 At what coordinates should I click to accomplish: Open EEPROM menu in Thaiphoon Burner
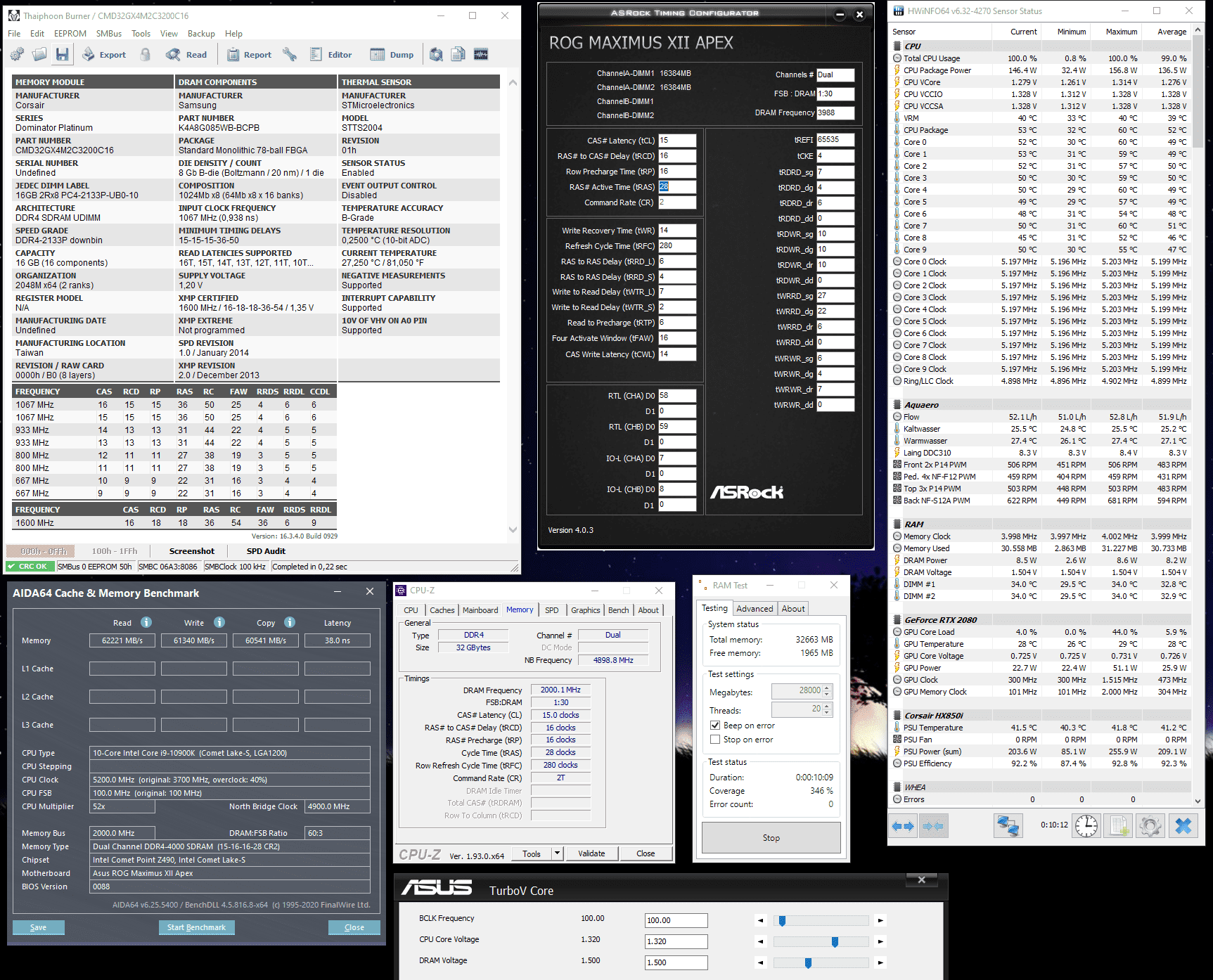pos(70,34)
